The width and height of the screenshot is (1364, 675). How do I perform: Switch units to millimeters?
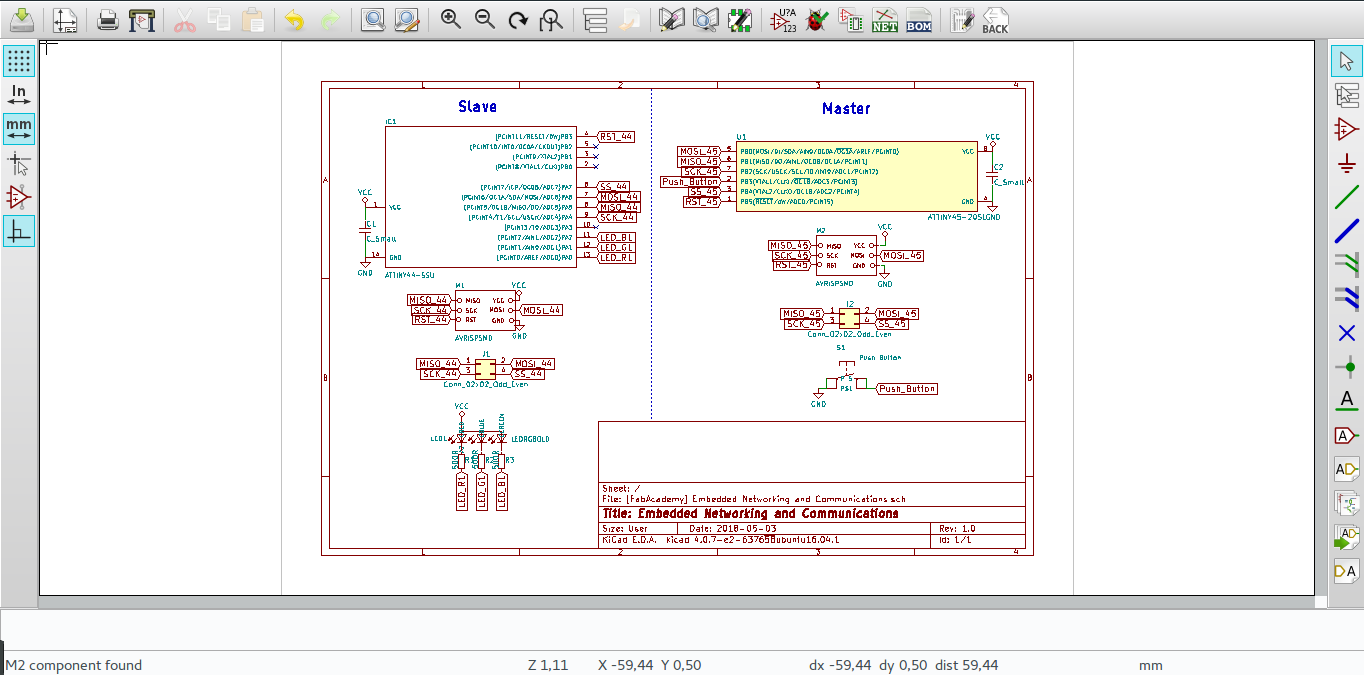(20, 128)
